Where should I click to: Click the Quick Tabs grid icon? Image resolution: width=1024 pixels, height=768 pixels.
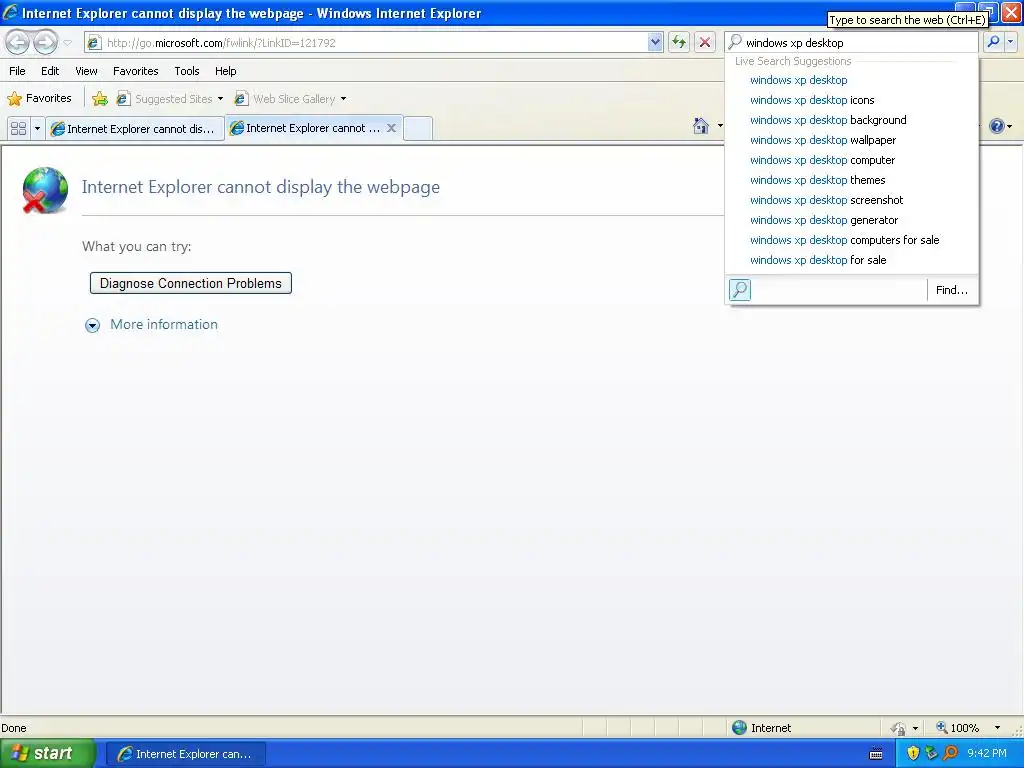19,129
